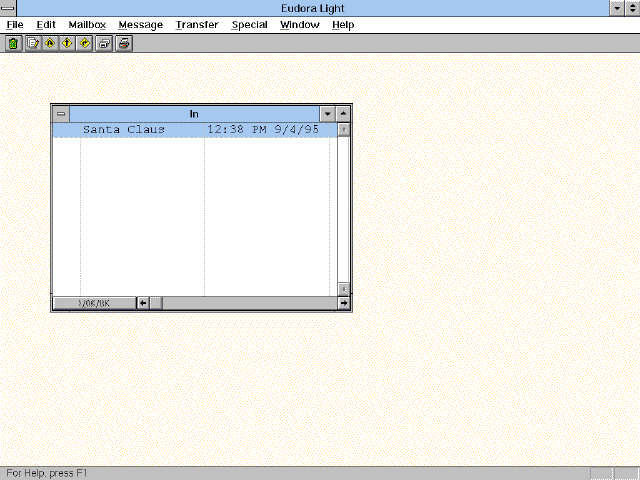Viewport: 640px width, 480px height.
Task: Click the horizontal scroll right arrow
Action: pos(344,303)
